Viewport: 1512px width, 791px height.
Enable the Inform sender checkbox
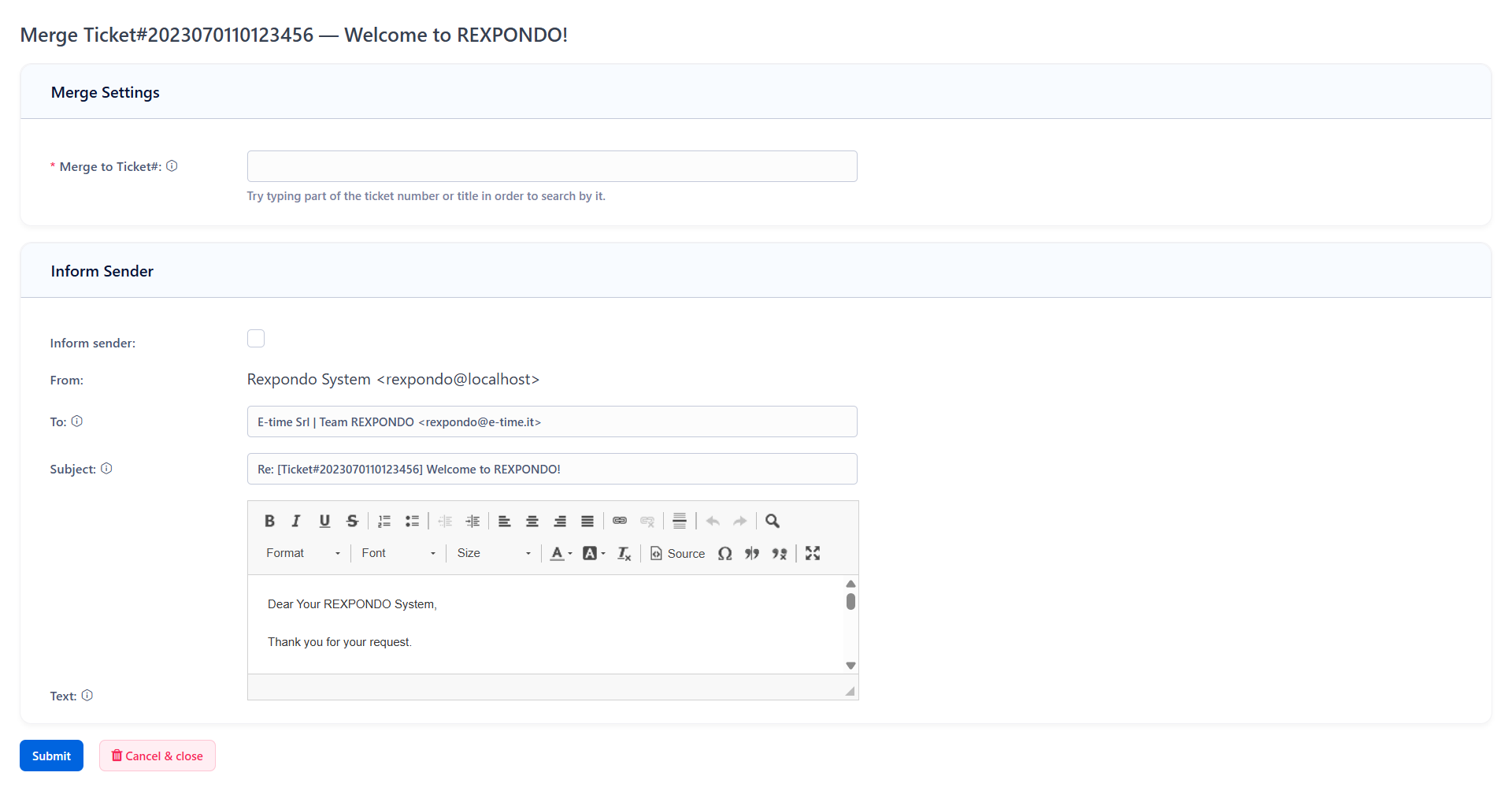click(x=256, y=339)
